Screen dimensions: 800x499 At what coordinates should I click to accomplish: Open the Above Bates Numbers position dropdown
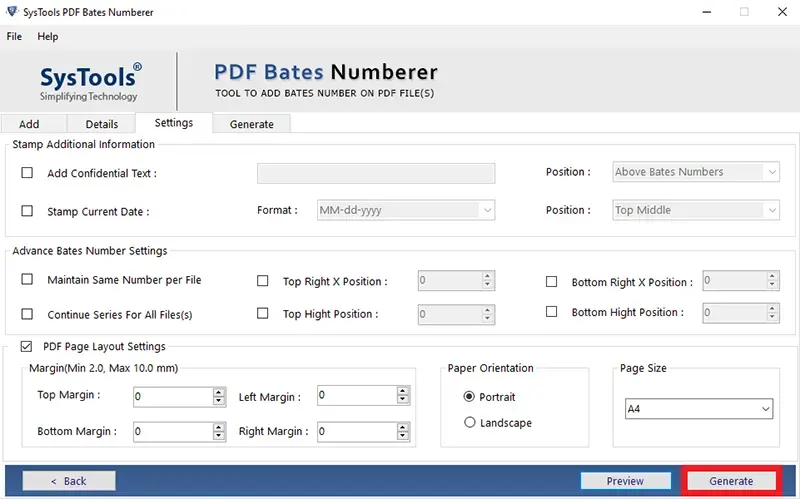(x=696, y=172)
